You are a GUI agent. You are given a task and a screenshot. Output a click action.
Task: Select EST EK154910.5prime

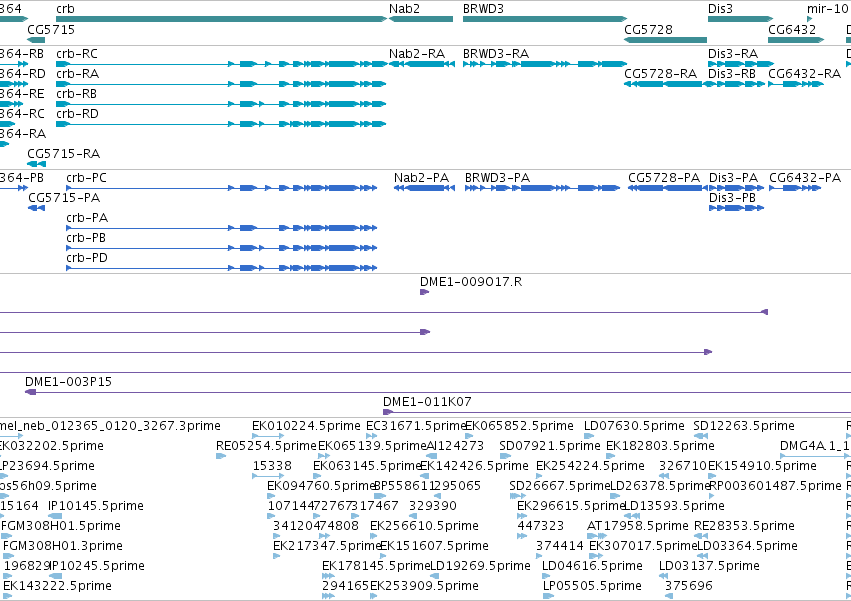712,476
